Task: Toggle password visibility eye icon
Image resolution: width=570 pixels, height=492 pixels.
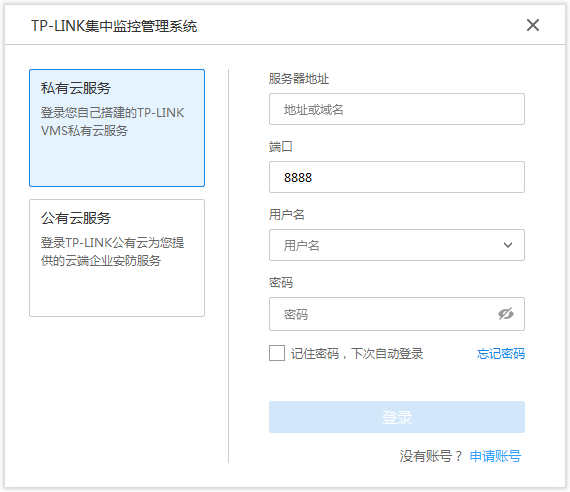Action: click(x=506, y=313)
